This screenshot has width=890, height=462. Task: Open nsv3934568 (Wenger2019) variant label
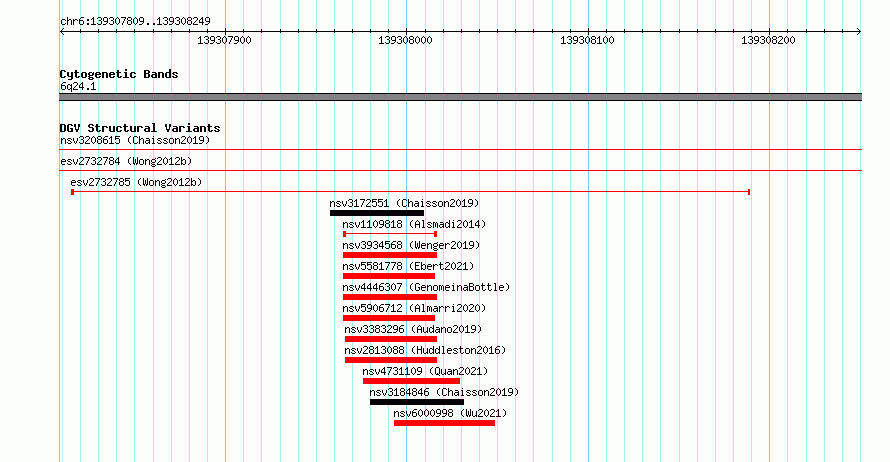(411, 245)
